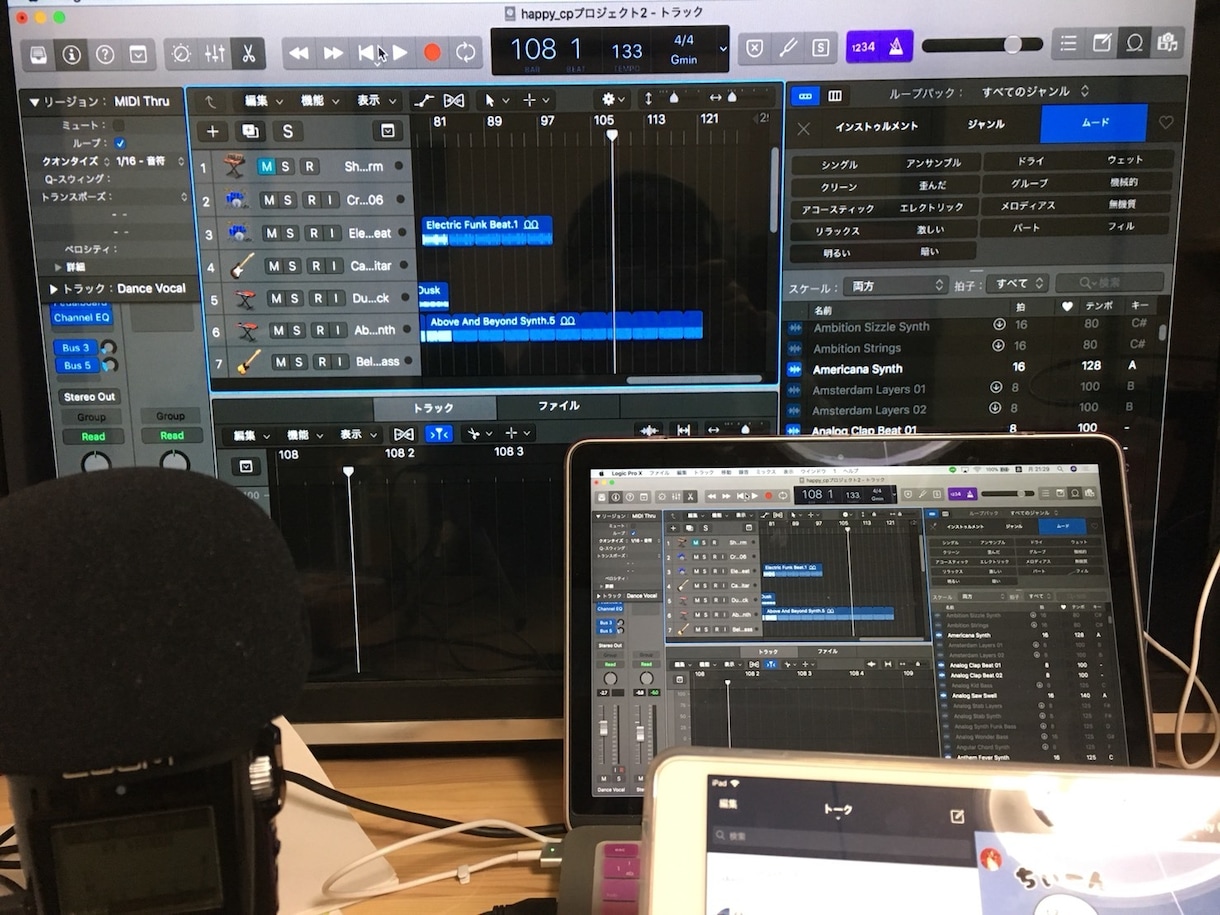This screenshot has height=915, width=1220.
Task: Select the ムード loop tab
Action: [x=1094, y=124]
